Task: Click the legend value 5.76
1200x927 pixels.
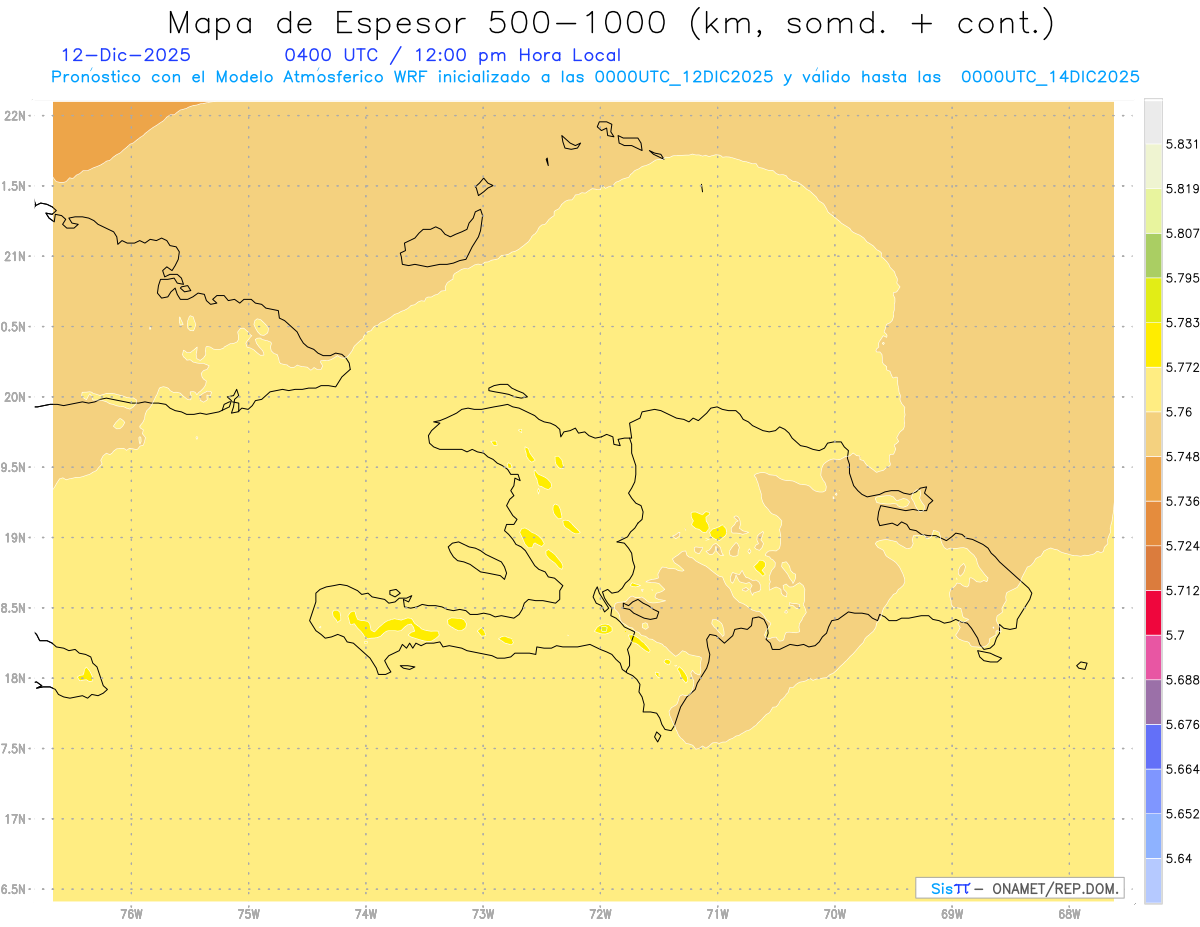Action: point(1179,412)
